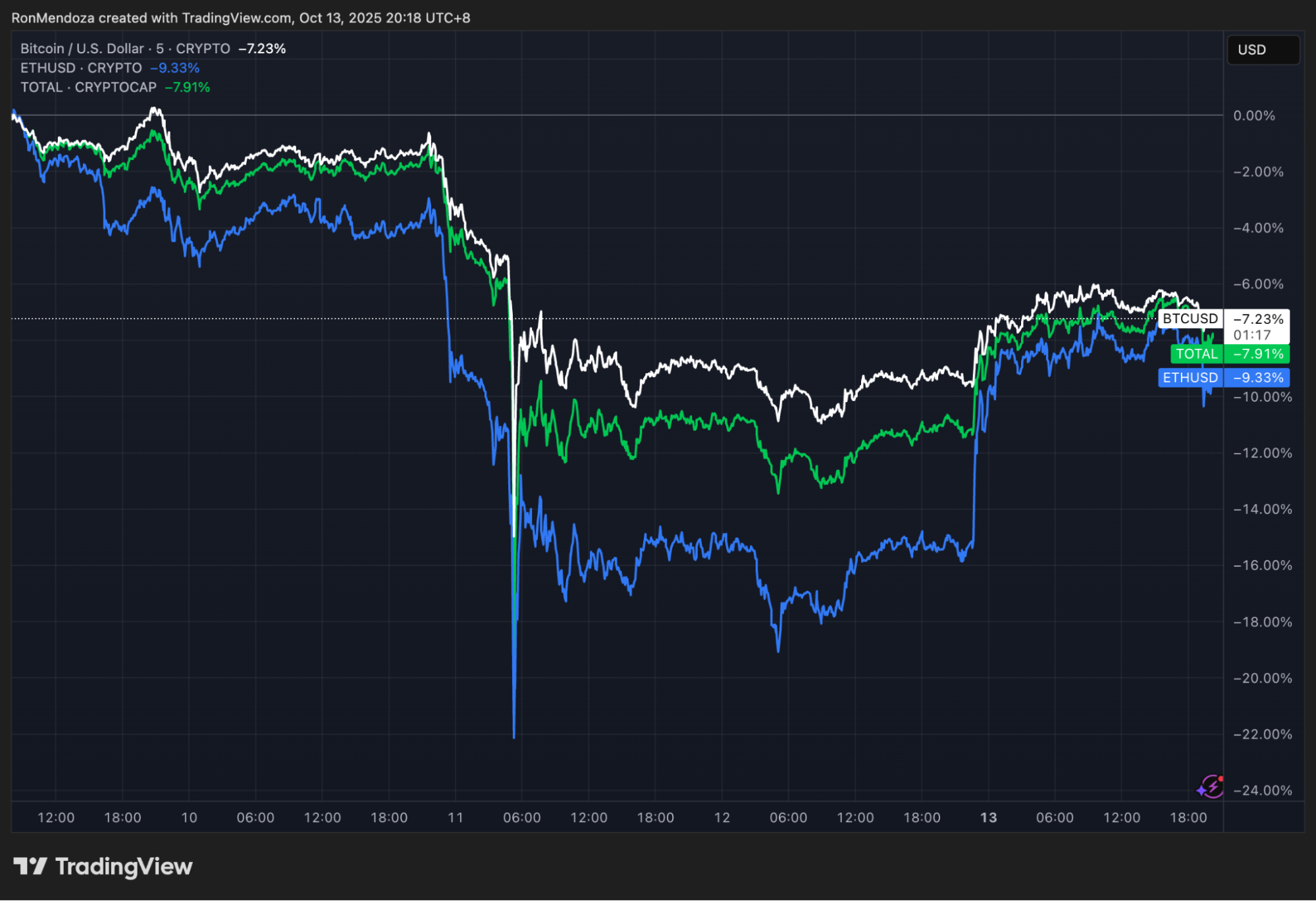This screenshot has width=1316, height=901.
Task: Click the green TOTAL price label tag
Action: 1196,354
